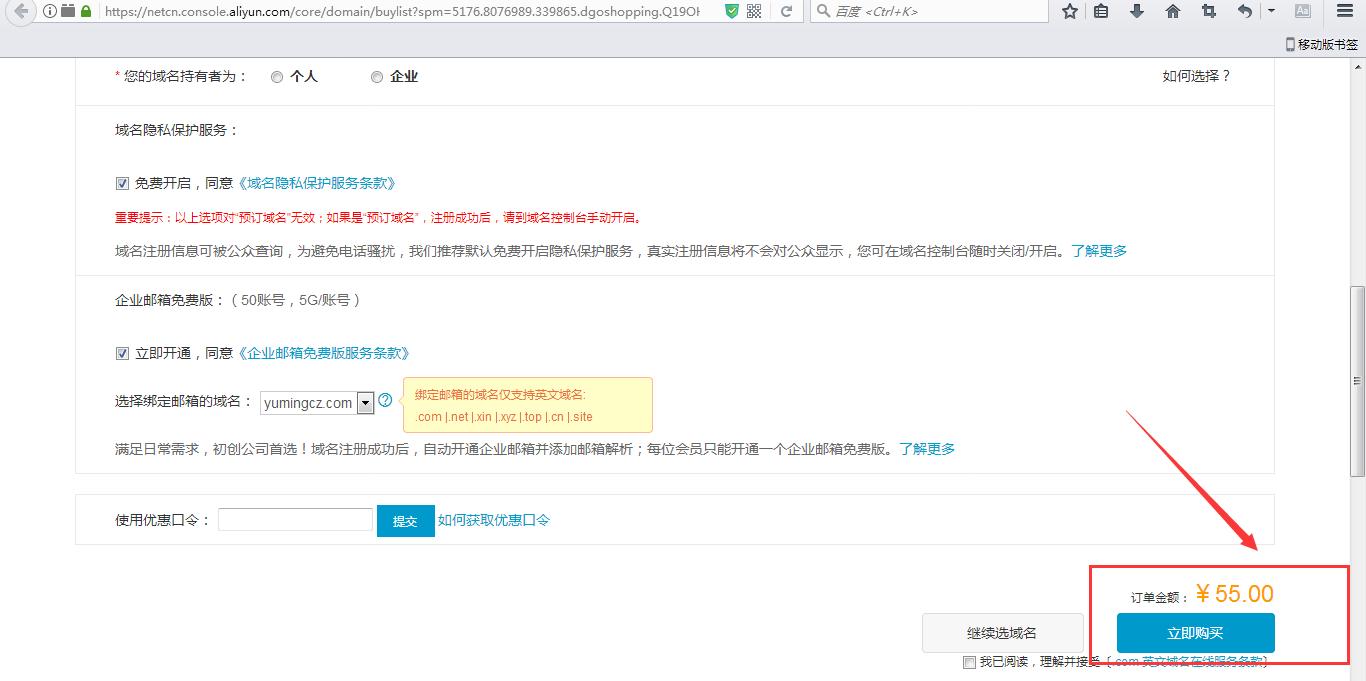Uncheck 免费开启 for privacy protection
Viewport: 1366px width, 681px height.
(x=122, y=184)
